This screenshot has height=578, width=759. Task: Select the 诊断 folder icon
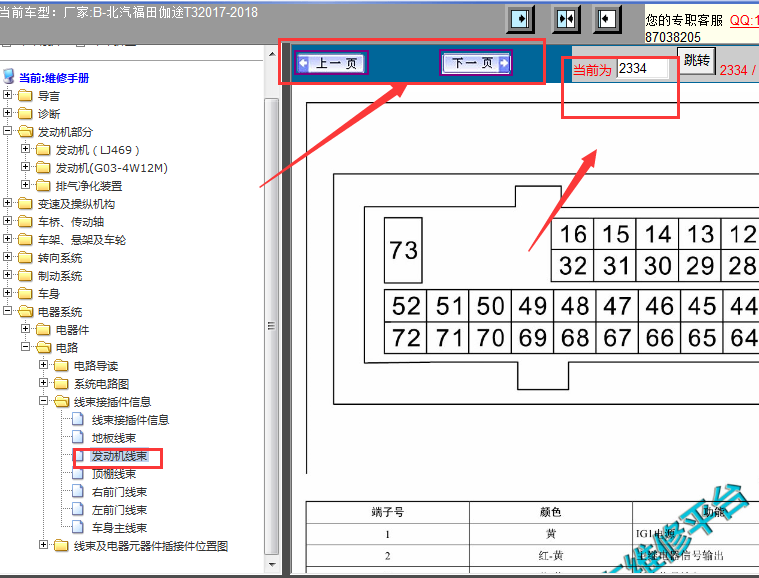(25, 113)
